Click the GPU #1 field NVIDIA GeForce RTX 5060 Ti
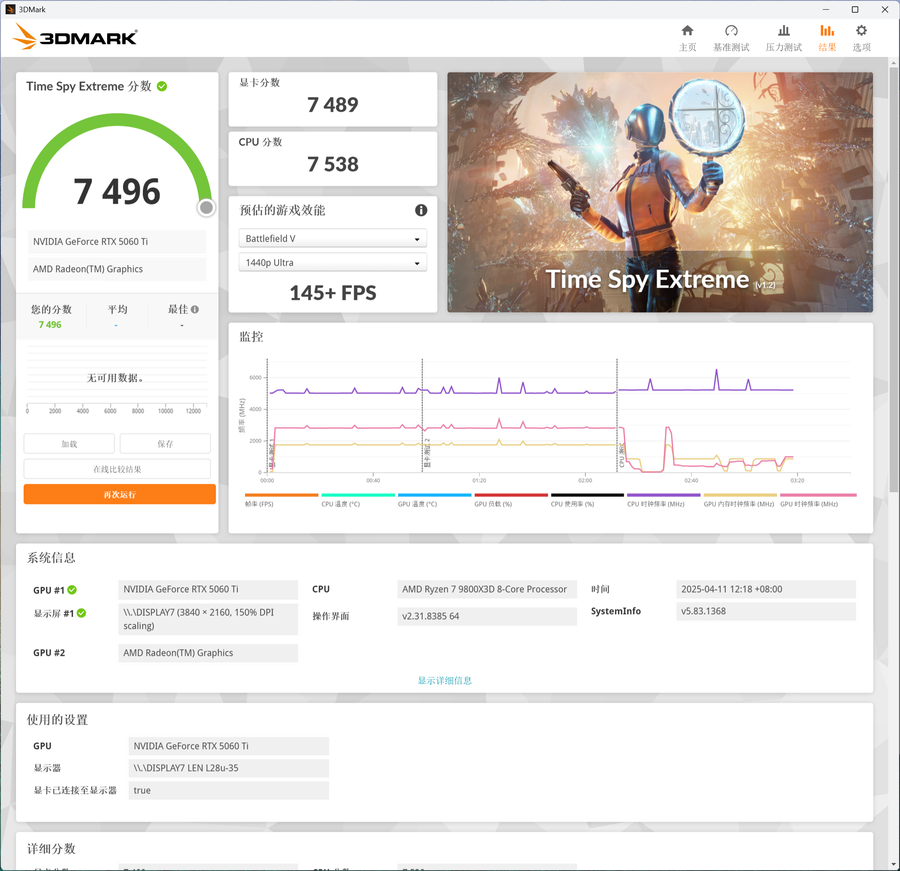Image resolution: width=900 pixels, height=871 pixels. [208, 590]
